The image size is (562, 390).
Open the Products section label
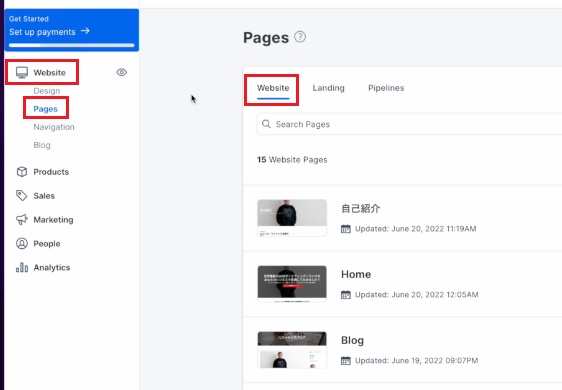pyautogui.click(x=51, y=172)
